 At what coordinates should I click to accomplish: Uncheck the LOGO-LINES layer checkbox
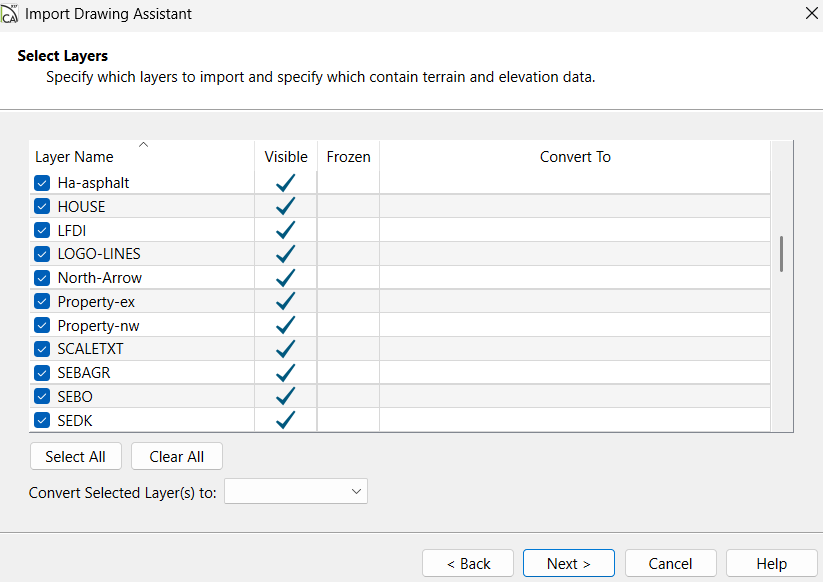click(42, 254)
